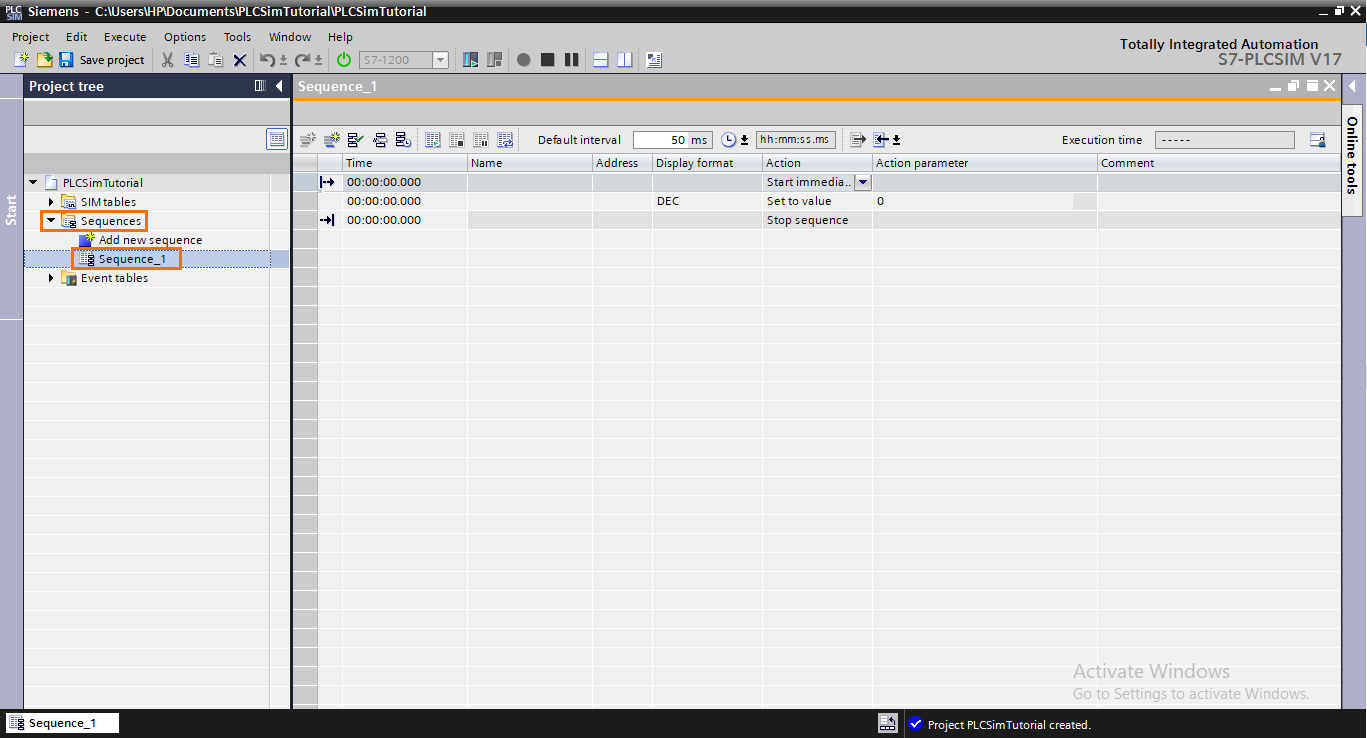Expand the Event tables folder
Screen dimensions: 1367x738
[51, 278]
